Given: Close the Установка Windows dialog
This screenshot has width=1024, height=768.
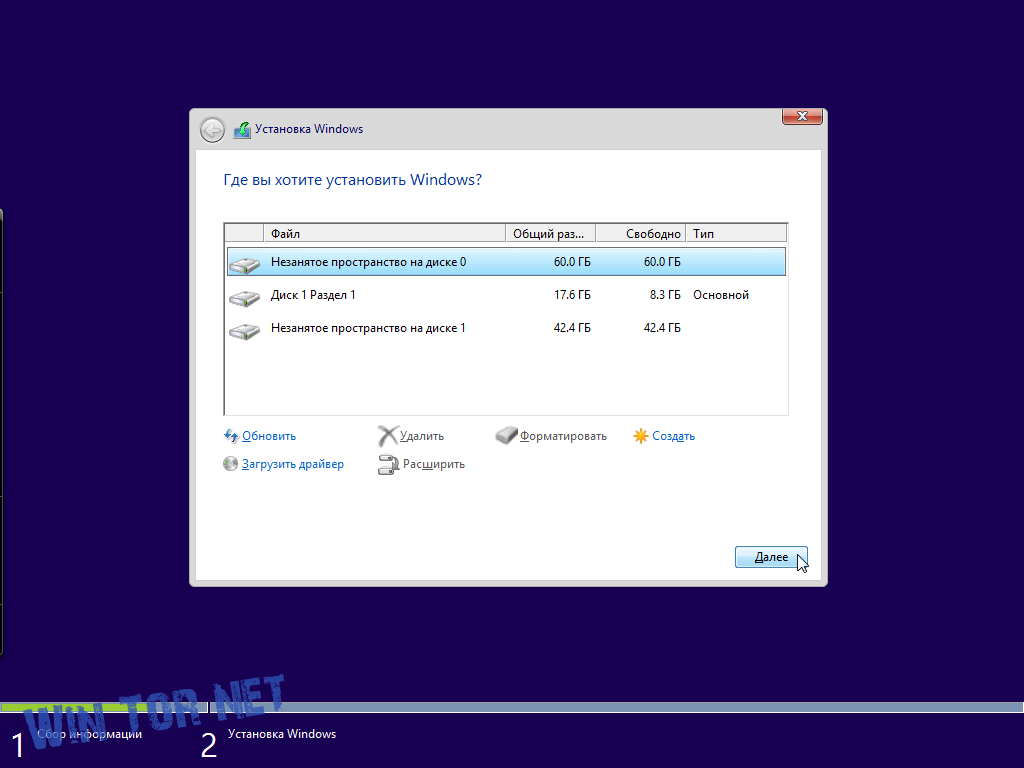Looking at the screenshot, I should click(802, 116).
